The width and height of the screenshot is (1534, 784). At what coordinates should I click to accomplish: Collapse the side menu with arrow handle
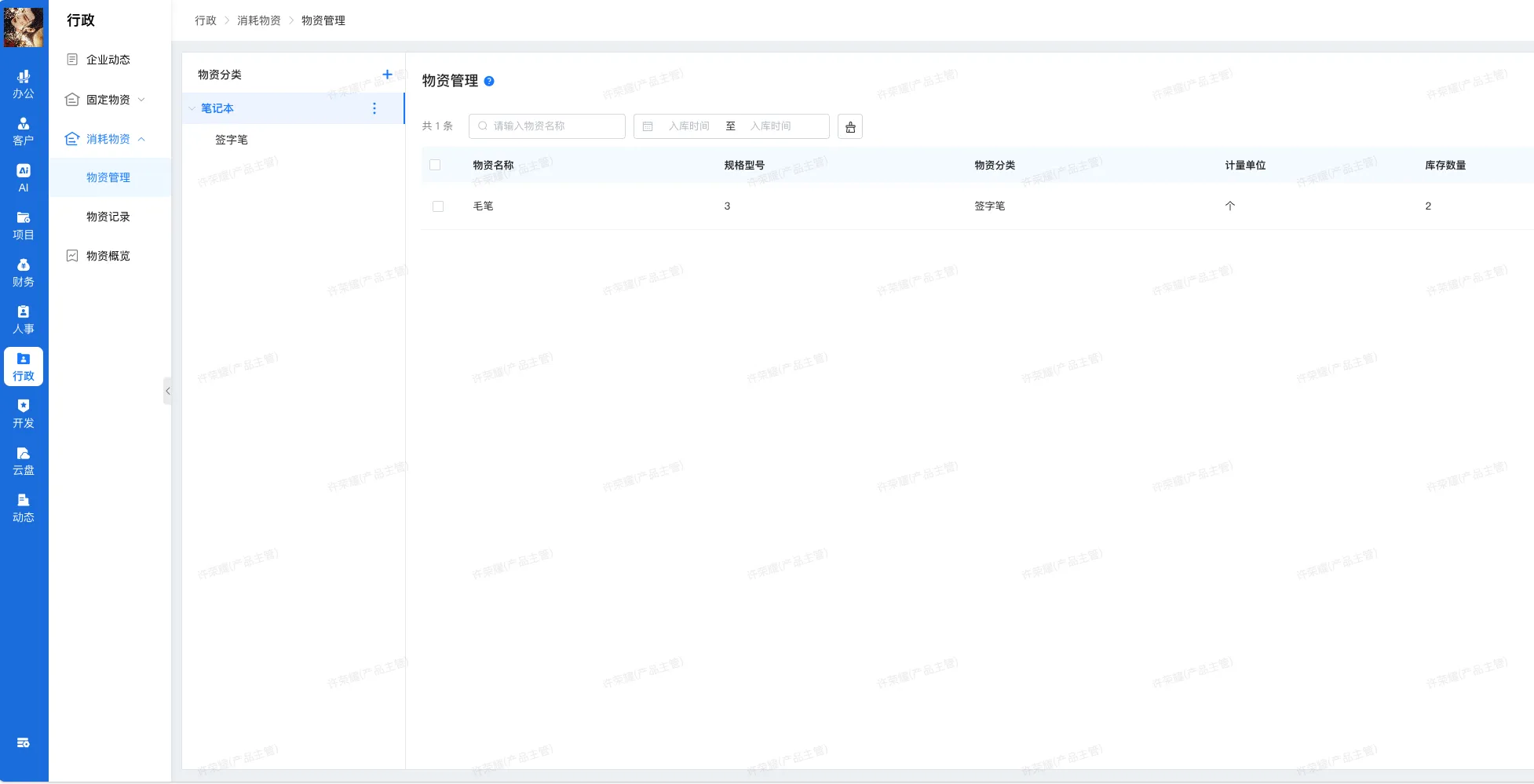[x=167, y=391]
